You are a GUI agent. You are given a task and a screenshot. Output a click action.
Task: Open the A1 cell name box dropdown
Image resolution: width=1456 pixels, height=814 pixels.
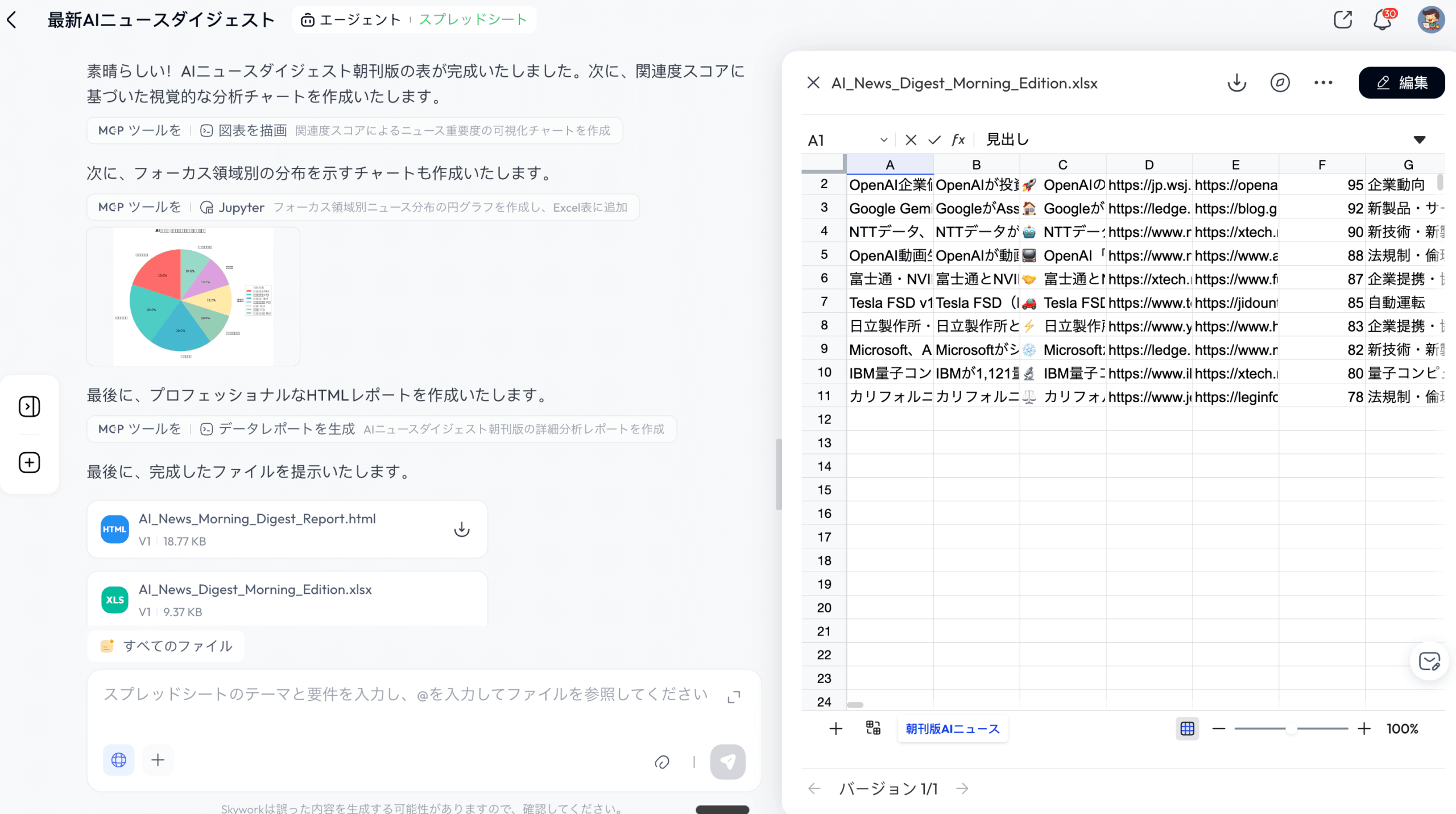coord(884,139)
